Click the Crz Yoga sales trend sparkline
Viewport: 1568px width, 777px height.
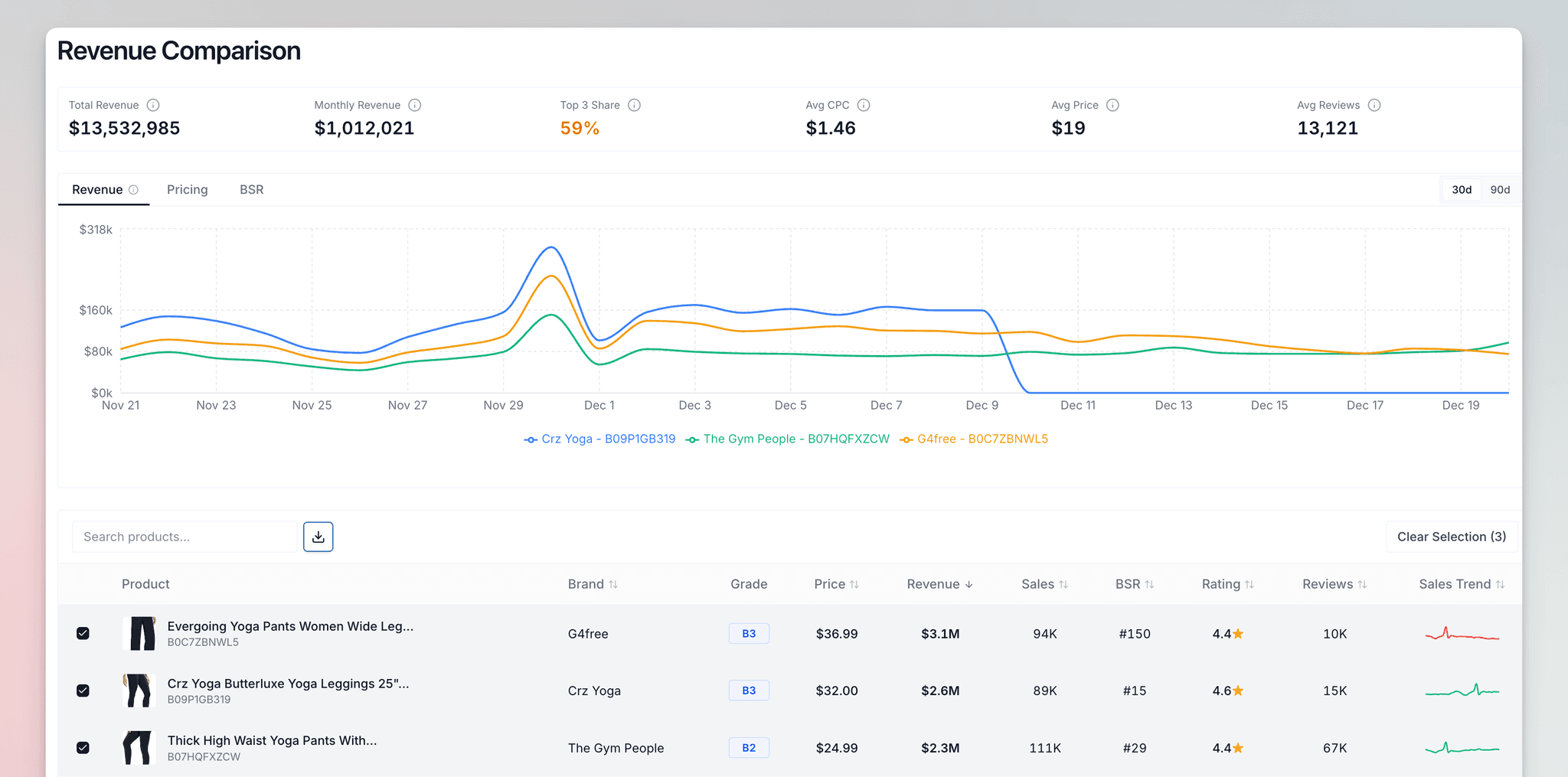click(x=1462, y=690)
